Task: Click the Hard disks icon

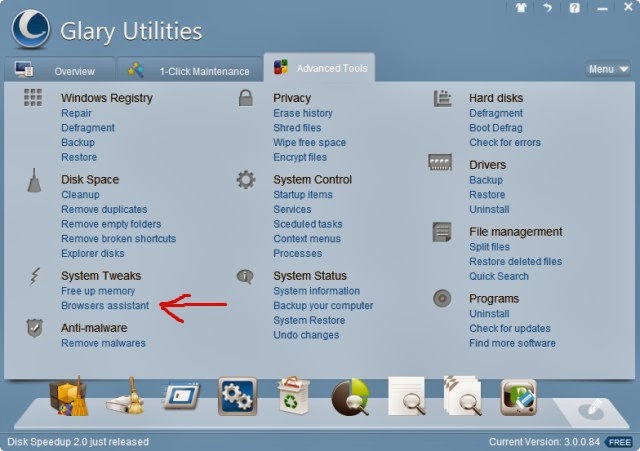Action: 442,98
